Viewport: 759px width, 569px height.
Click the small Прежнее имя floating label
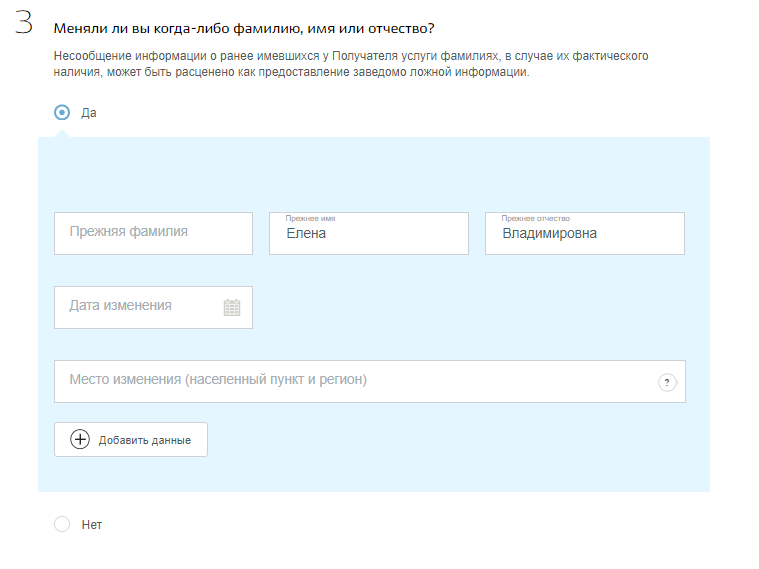click(310, 218)
